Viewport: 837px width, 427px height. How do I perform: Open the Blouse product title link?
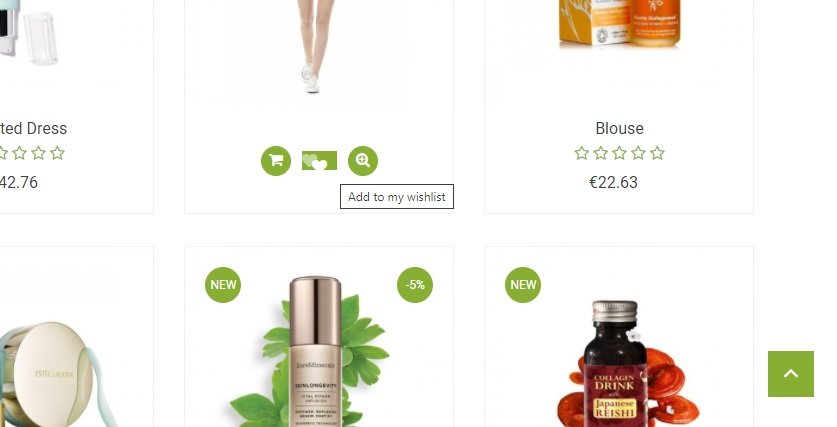[619, 128]
